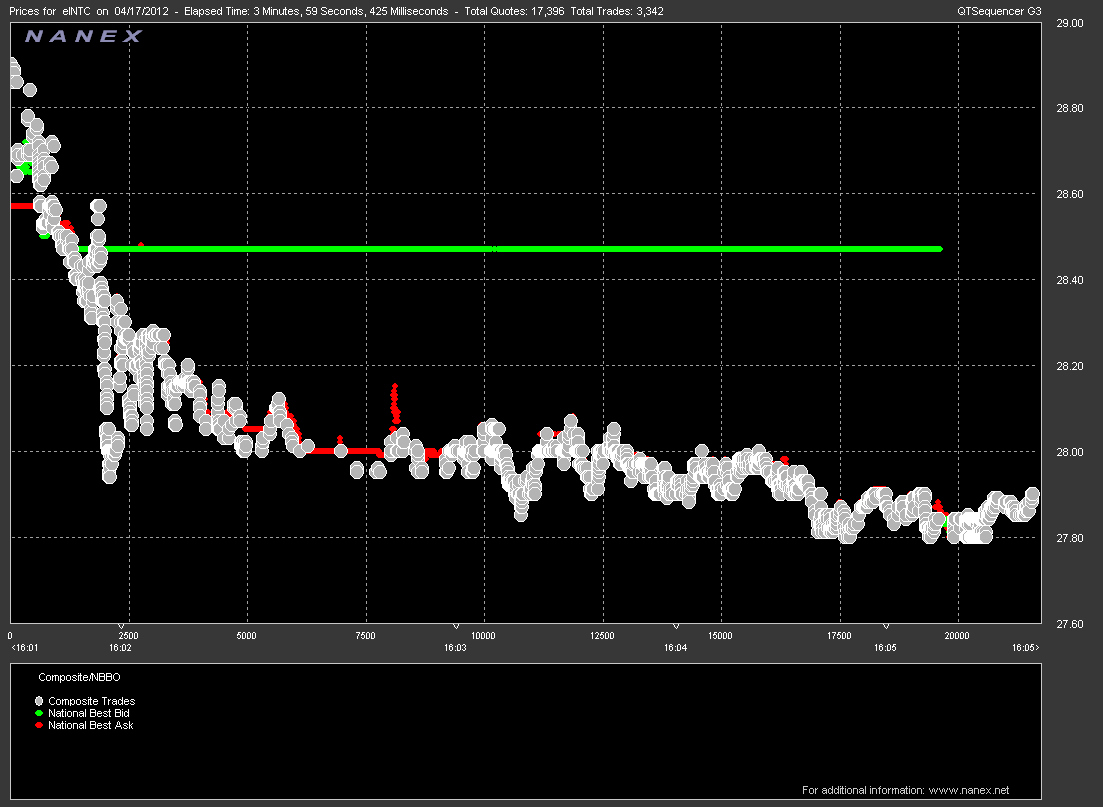Click the National Best Ask red legend marker
The width and height of the screenshot is (1103, 807).
[x=39, y=725]
